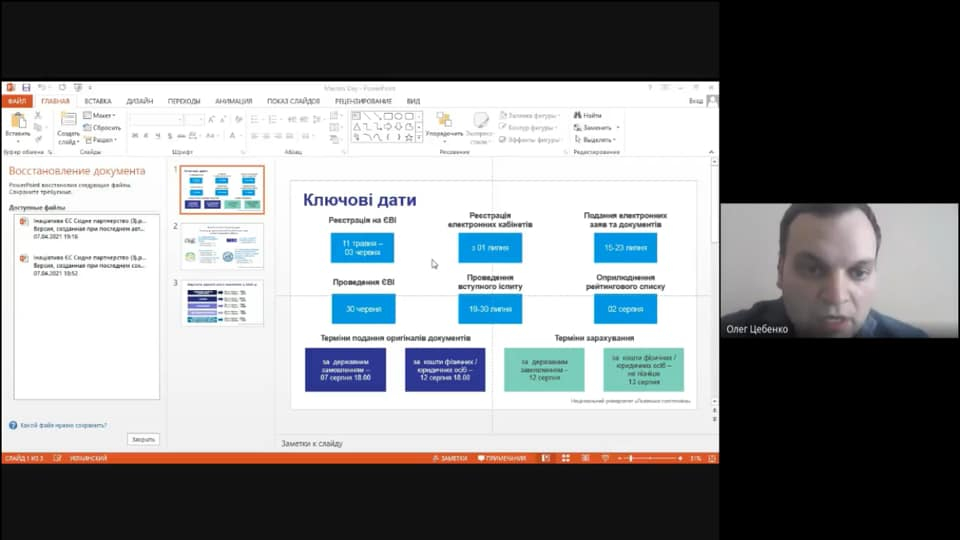Toggle justify text alignment in paragraph group
This screenshot has width=960, height=540.
(x=290, y=136)
